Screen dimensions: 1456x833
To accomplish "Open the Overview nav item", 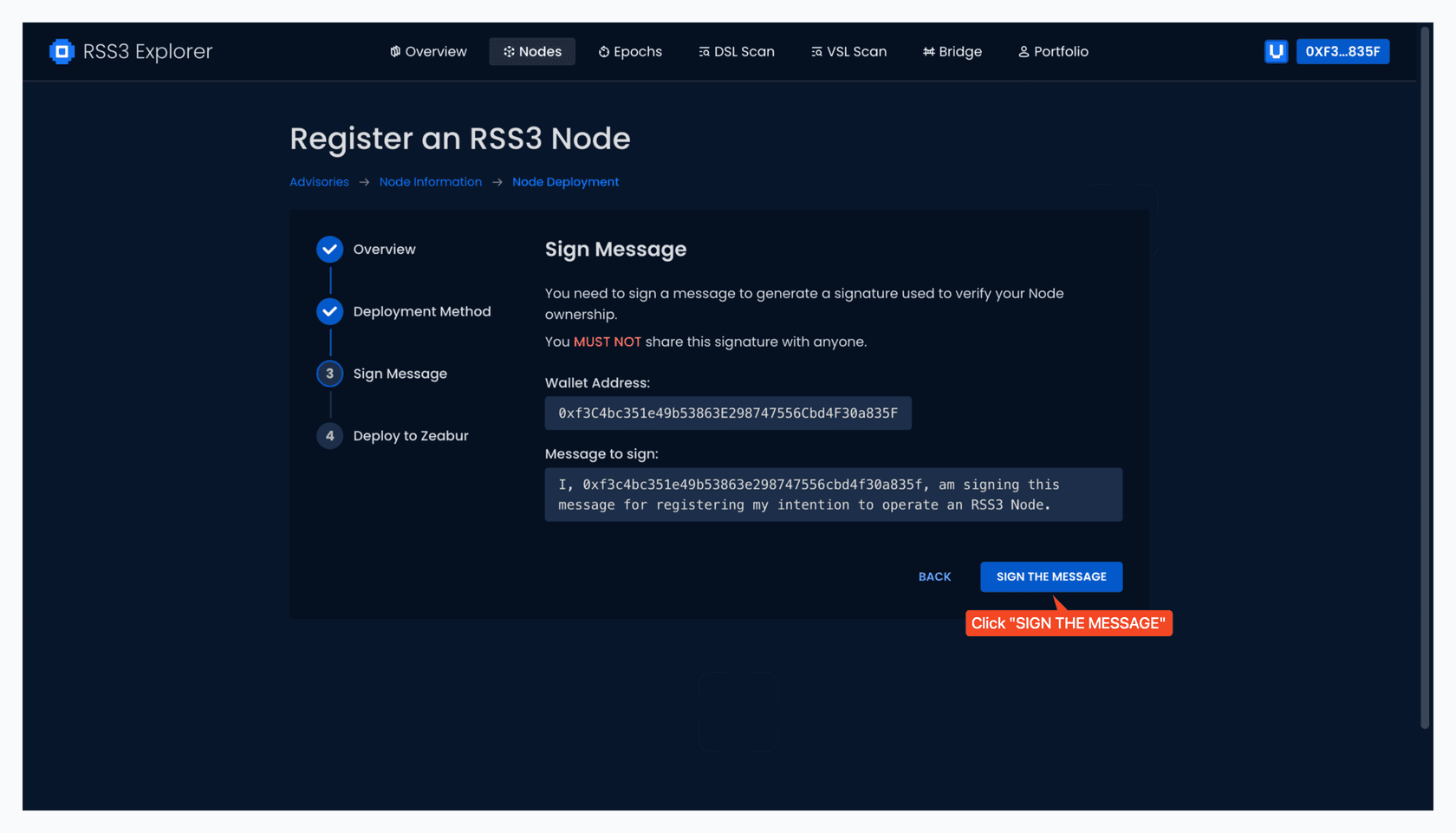I will pyautogui.click(x=428, y=51).
